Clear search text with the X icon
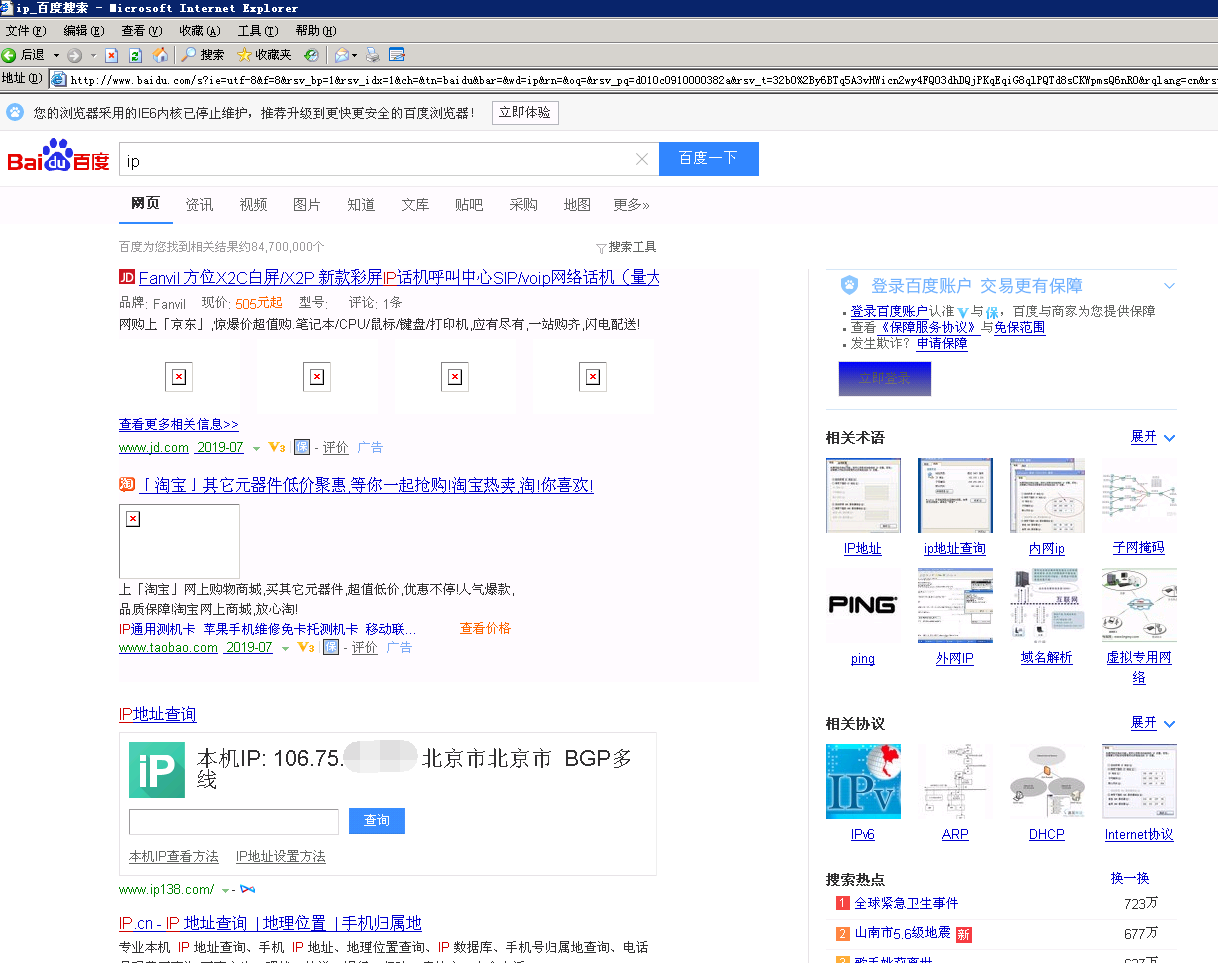 642,159
